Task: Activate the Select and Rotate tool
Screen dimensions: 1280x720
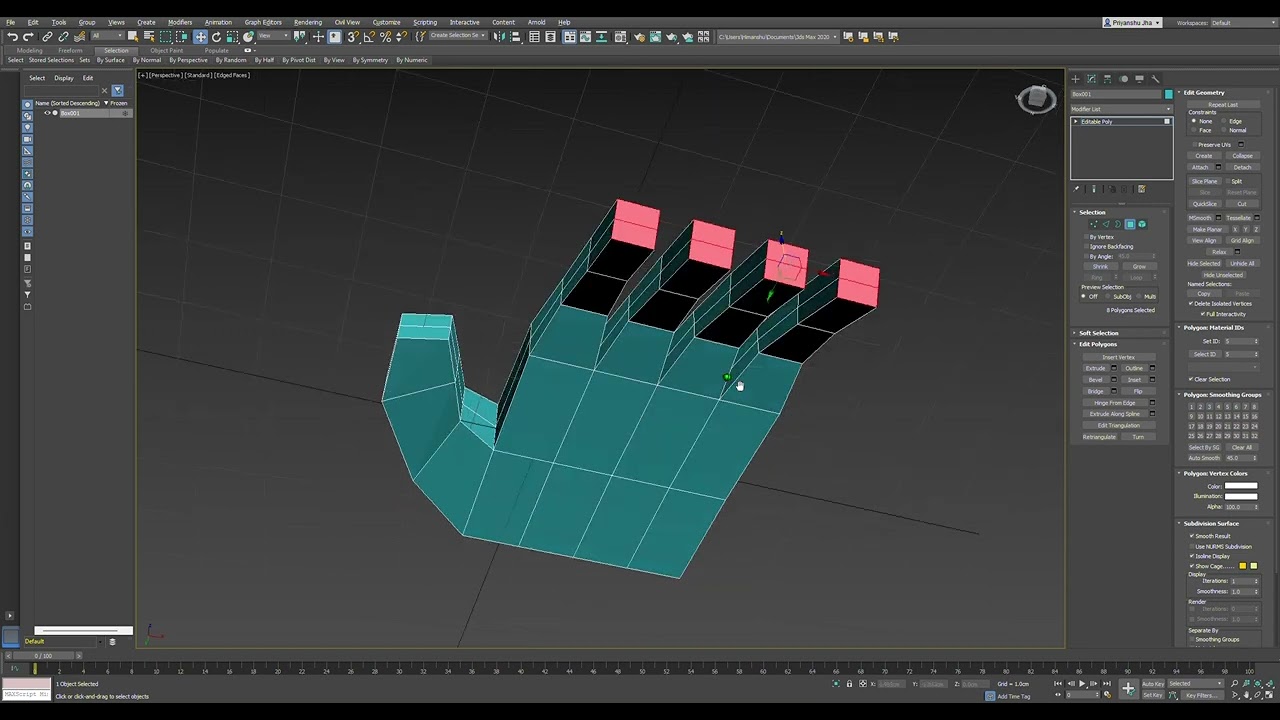Action: tap(216, 37)
